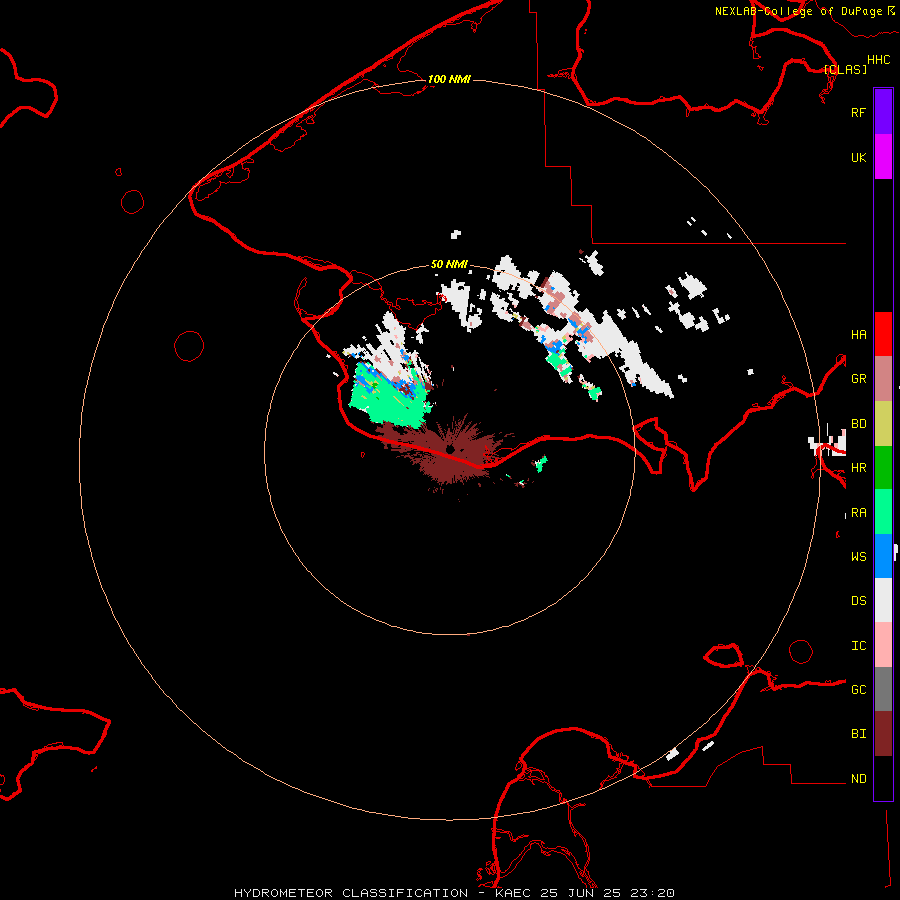This screenshot has width=900, height=900.
Task: Click the HR legend label
Action: [858, 468]
